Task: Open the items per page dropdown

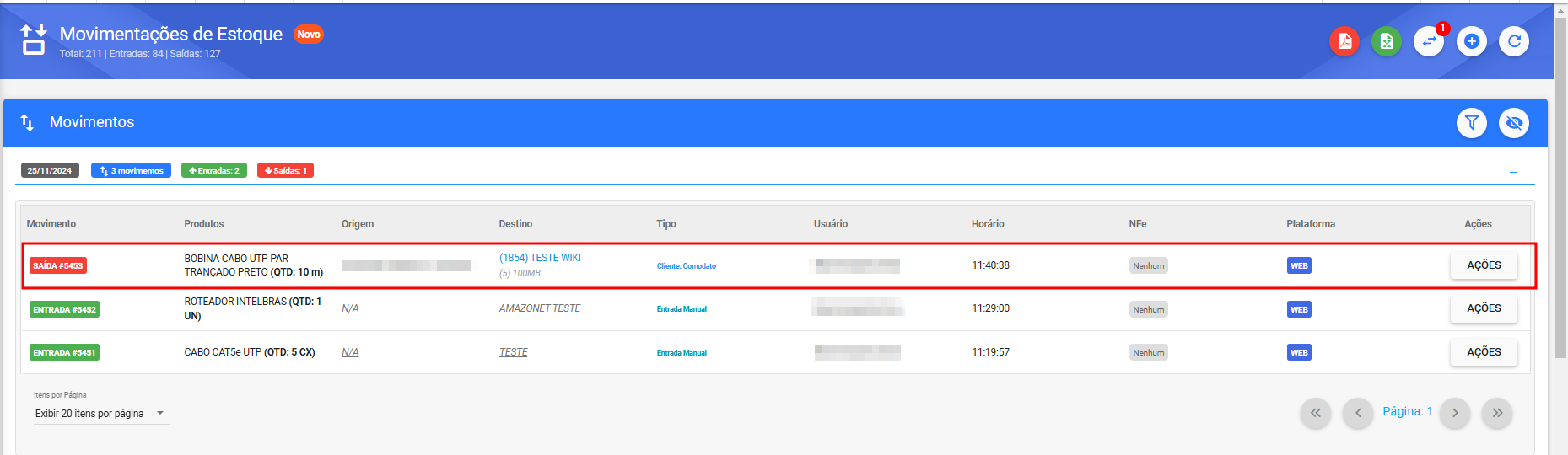Action: 100,414
